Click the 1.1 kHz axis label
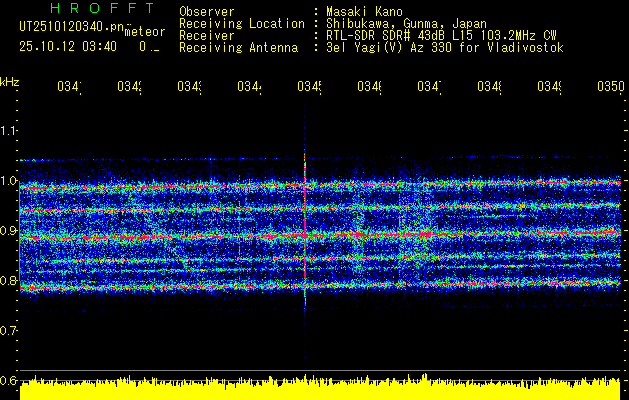 8,131
